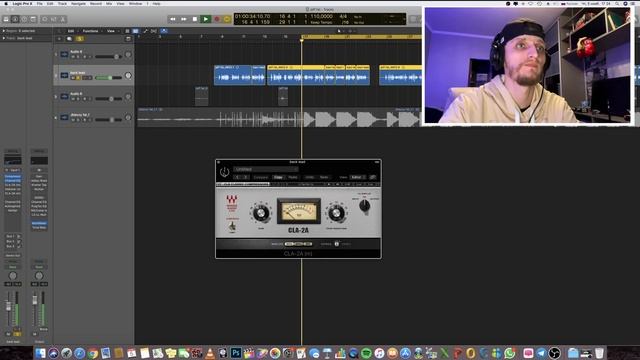Click the plugin Redo button
This screenshot has width=640, height=360.
[x=324, y=177]
